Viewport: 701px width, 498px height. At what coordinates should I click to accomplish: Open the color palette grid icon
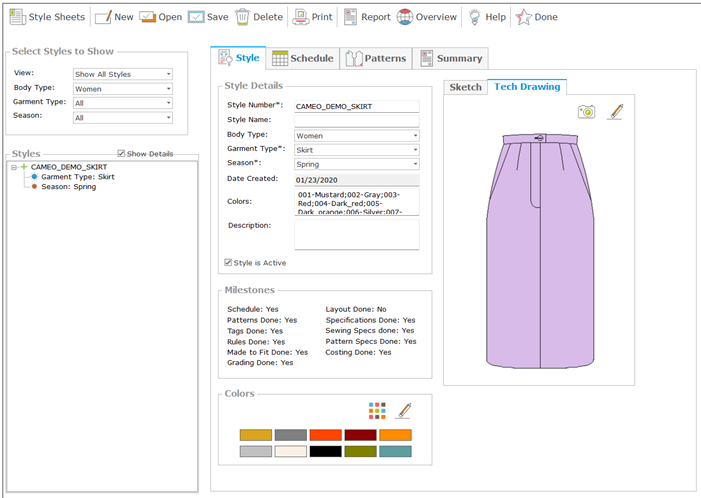[x=376, y=410]
